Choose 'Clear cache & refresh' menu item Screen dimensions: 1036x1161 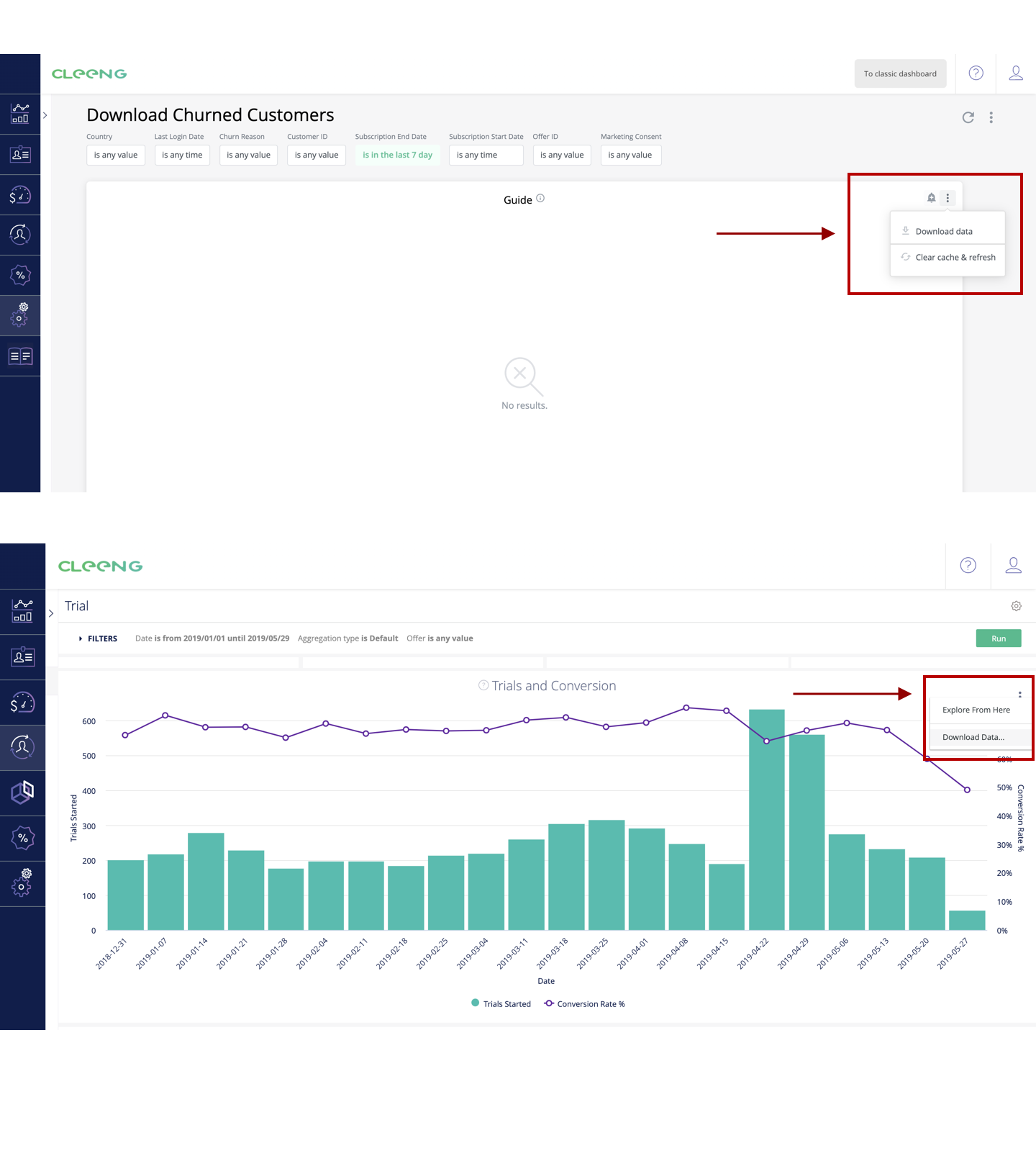click(x=955, y=257)
